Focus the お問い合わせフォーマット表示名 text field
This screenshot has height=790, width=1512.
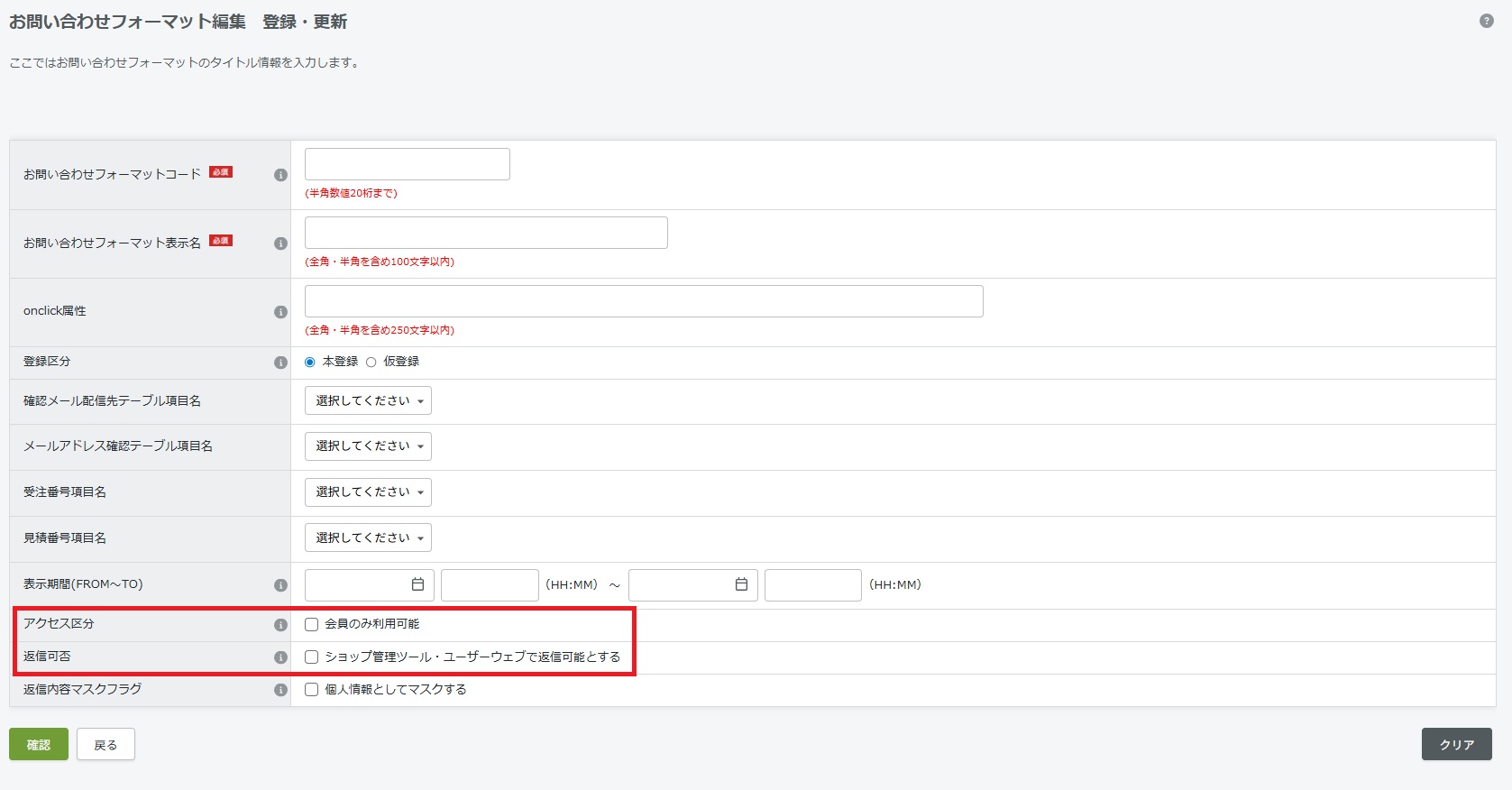pos(486,233)
